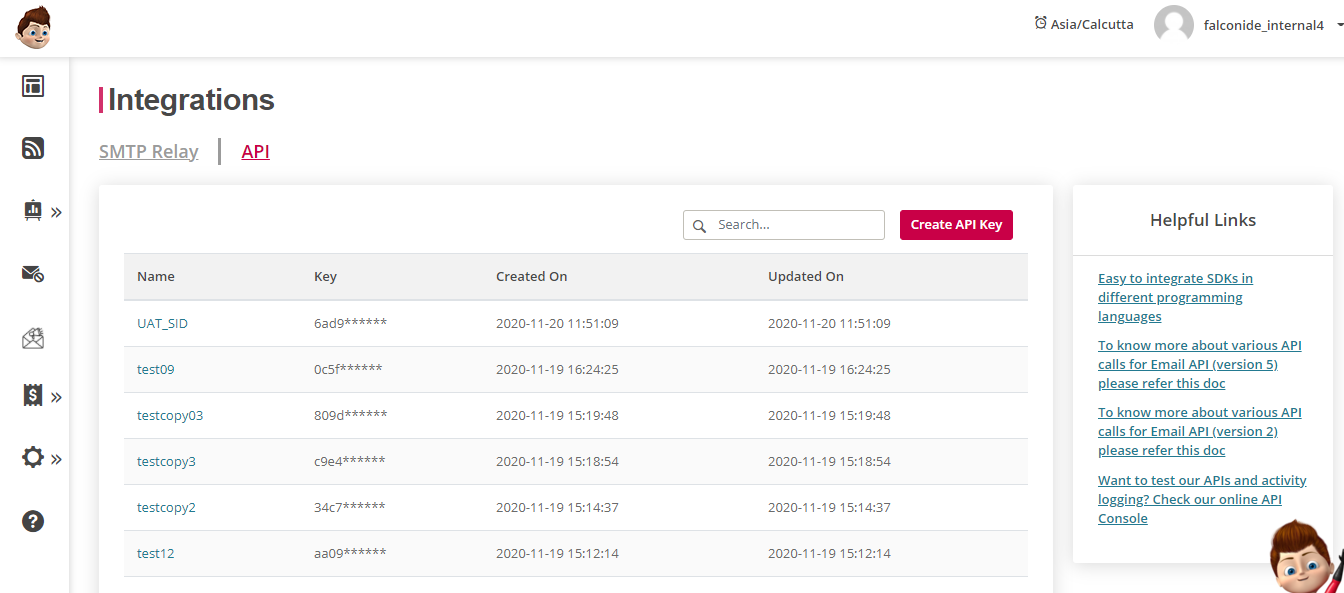Click the key aa09****** cell
The width and height of the screenshot is (1344, 593).
pos(350,553)
